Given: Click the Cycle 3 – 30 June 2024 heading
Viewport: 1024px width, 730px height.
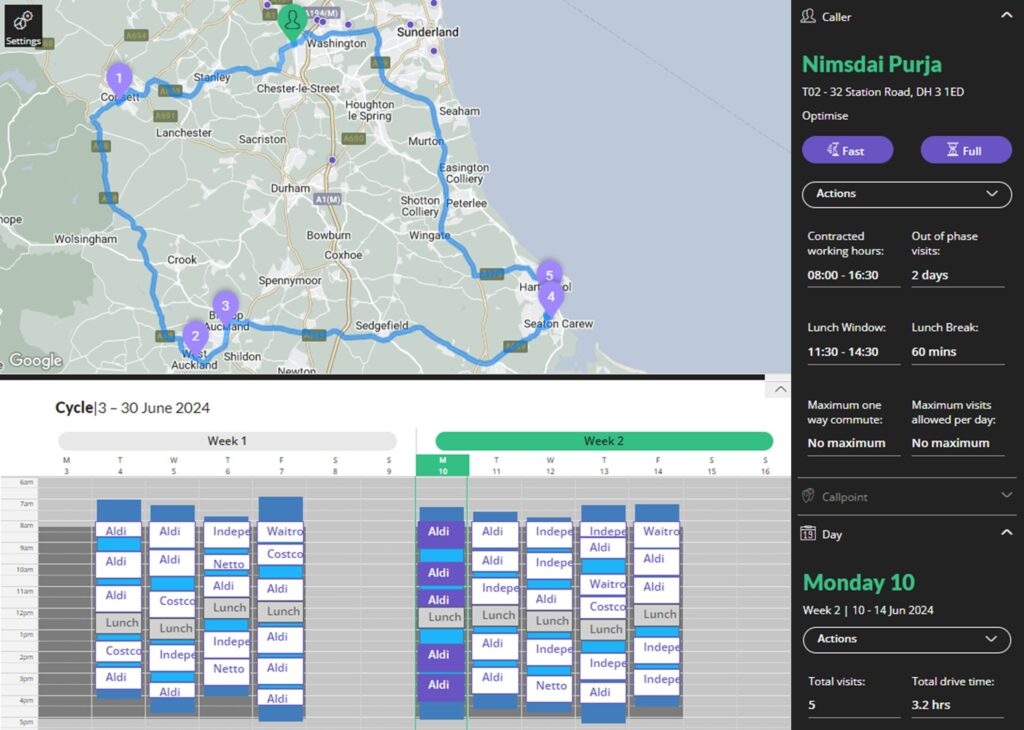Looking at the screenshot, I should pyautogui.click(x=133, y=408).
